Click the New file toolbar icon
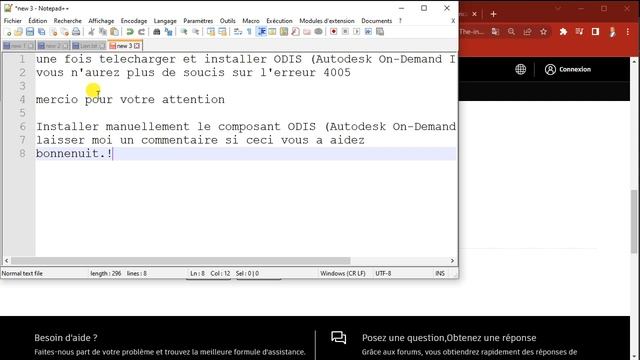This screenshot has width=640, height=360. (8, 32)
